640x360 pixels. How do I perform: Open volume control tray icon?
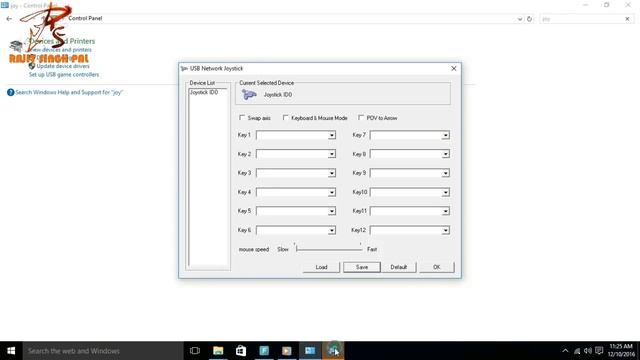(x=588, y=351)
